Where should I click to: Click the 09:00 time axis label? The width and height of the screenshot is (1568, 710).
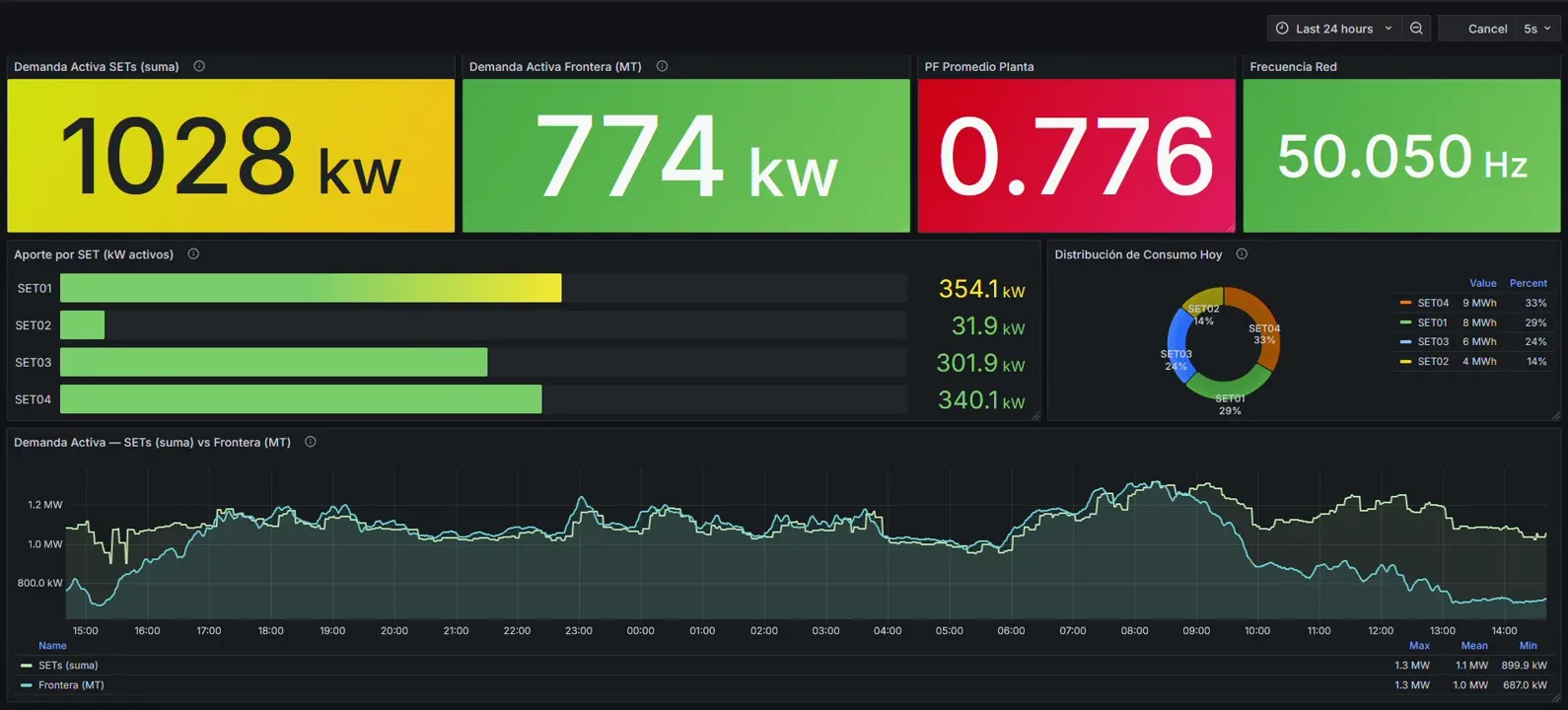coord(1196,630)
